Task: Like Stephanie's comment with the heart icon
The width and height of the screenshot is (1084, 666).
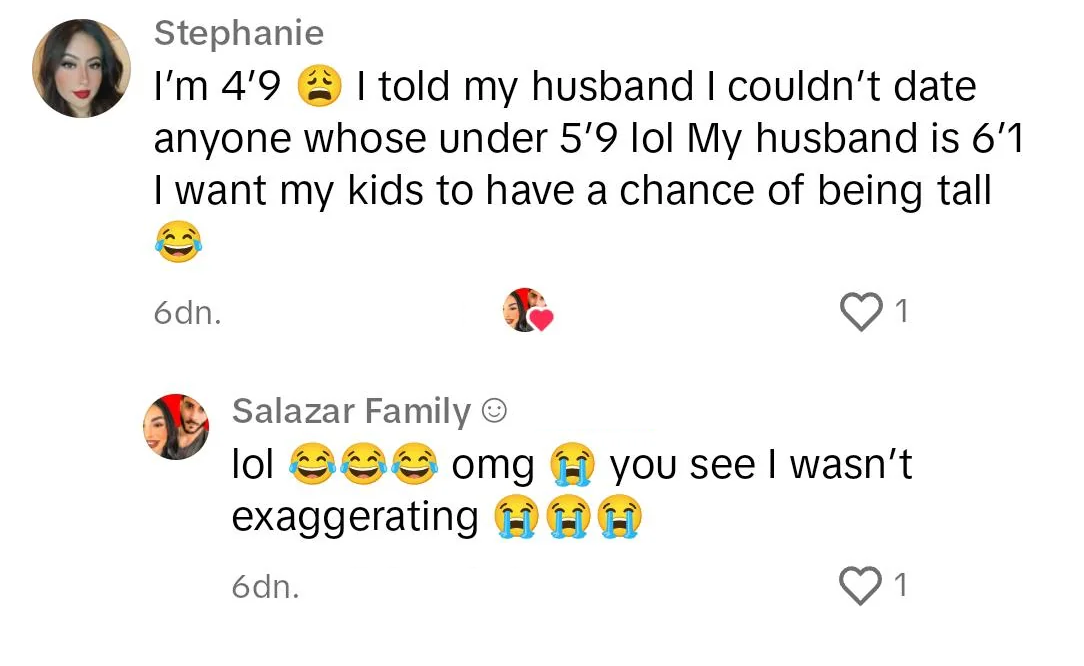Action: 861,312
